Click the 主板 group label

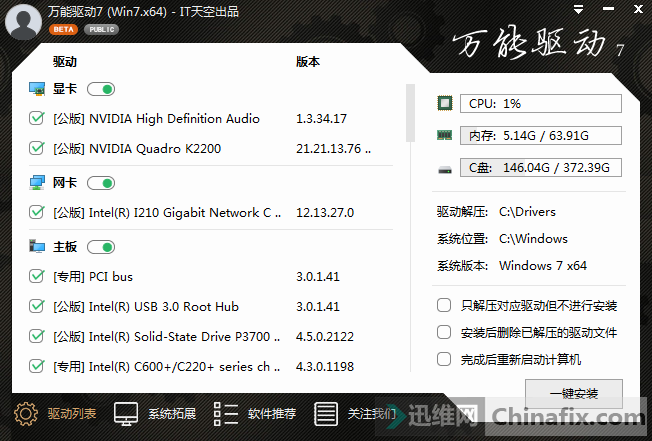click(65, 247)
